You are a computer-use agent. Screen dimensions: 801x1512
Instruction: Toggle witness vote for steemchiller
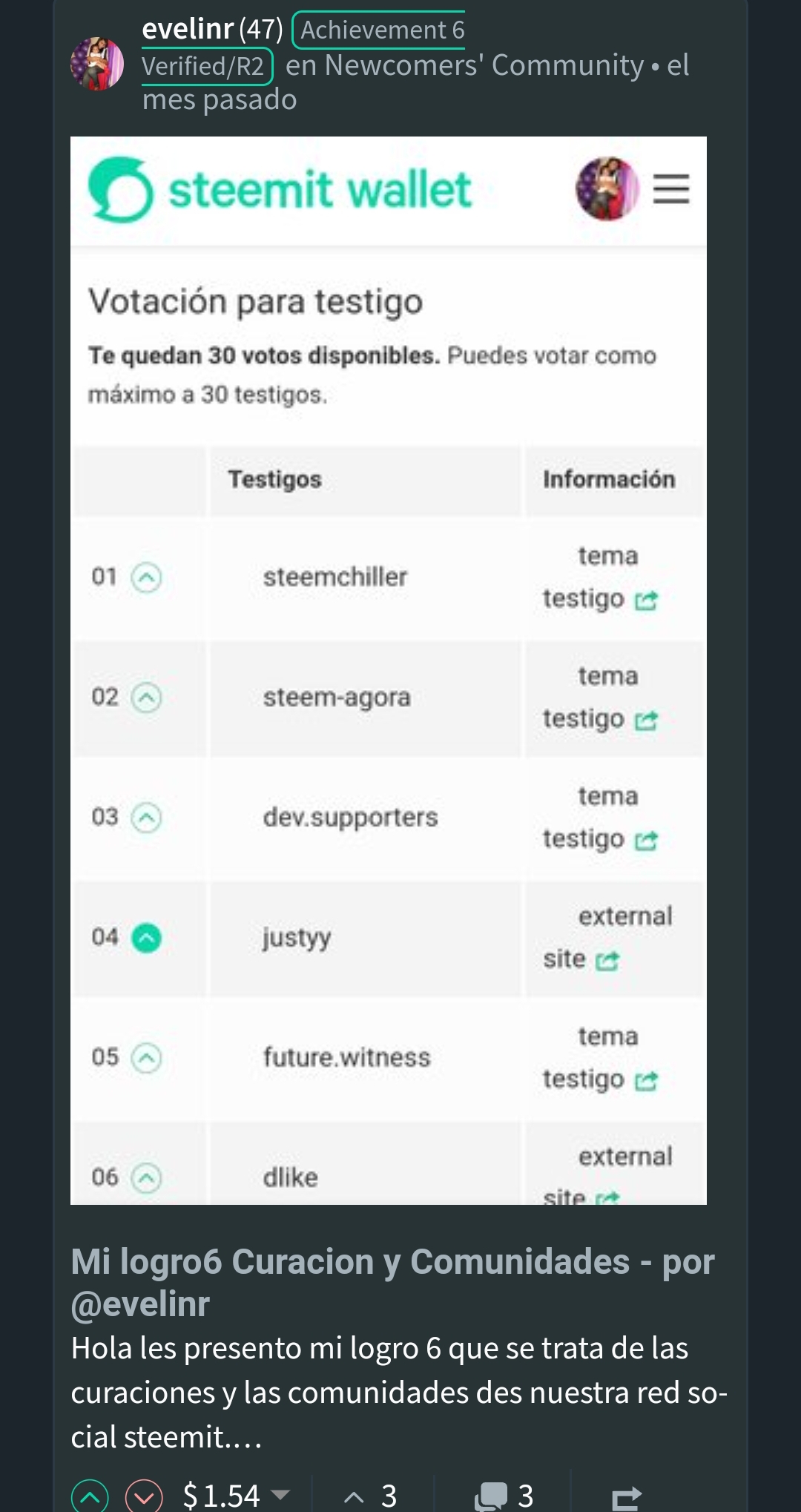click(x=146, y=577)
